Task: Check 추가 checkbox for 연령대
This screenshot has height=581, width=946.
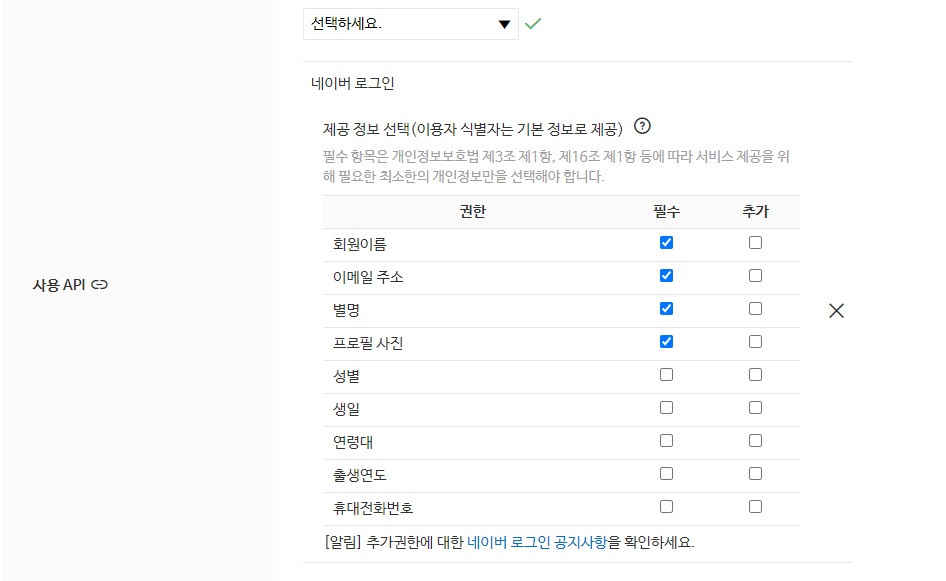Action: [755, 441]
